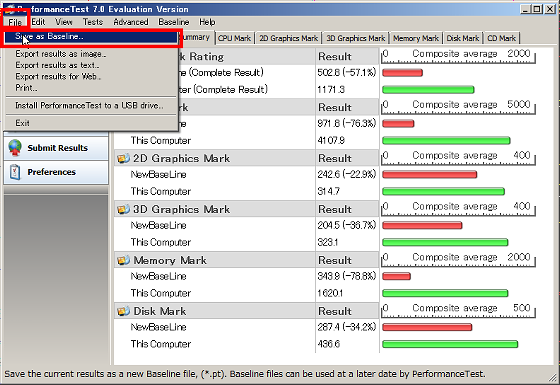Switch to the 3D Graphics Mark tab
The image size is (560, 385).
(x=356, y=38)
